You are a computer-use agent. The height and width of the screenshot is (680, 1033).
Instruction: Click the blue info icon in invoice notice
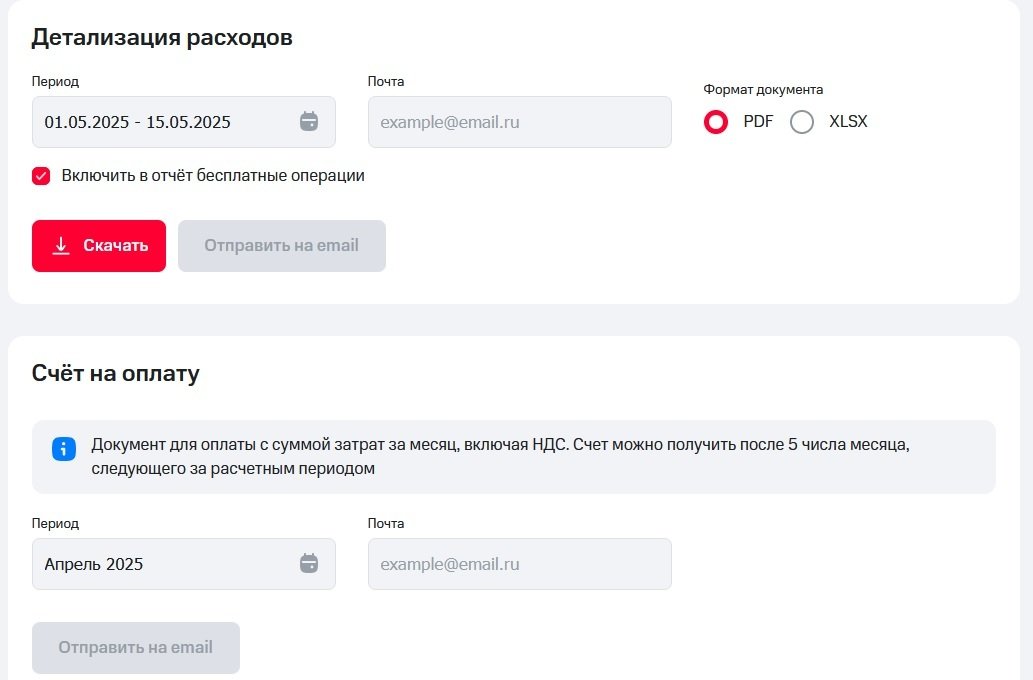64,449
